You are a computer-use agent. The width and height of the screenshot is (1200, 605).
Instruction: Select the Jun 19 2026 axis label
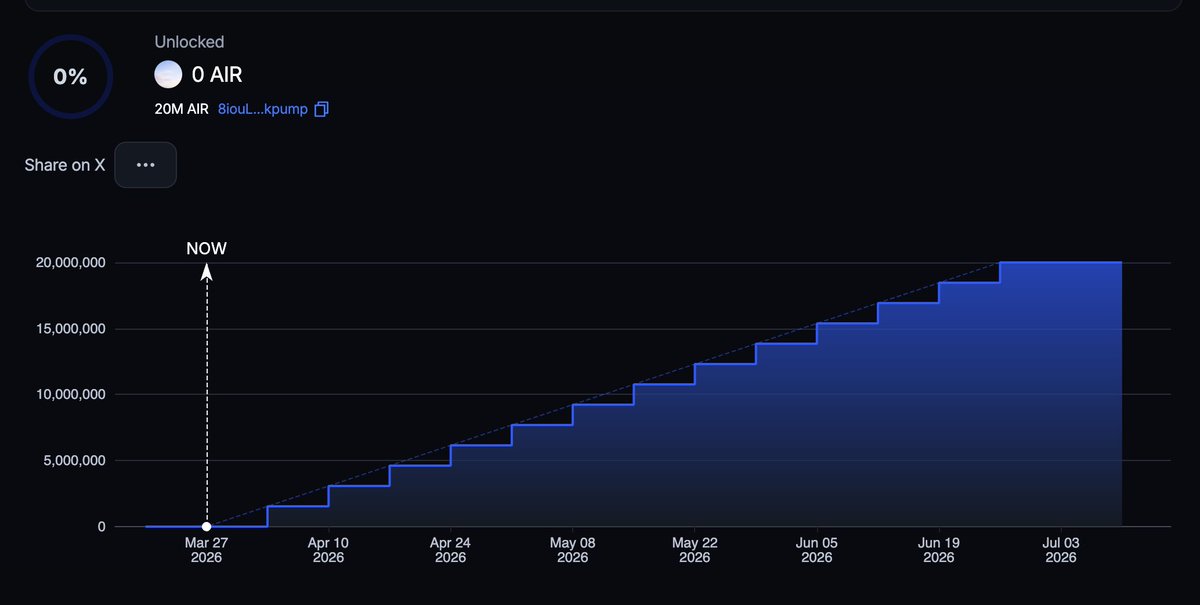point(938,550)
